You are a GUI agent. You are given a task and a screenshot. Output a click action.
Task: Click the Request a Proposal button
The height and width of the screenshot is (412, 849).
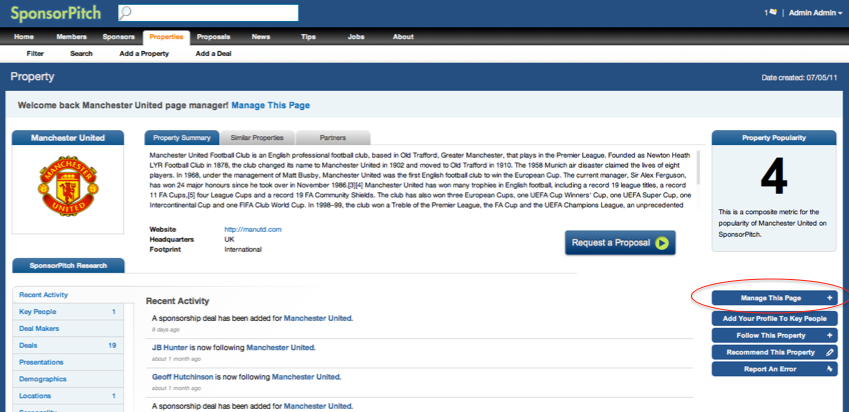point(620,243)
